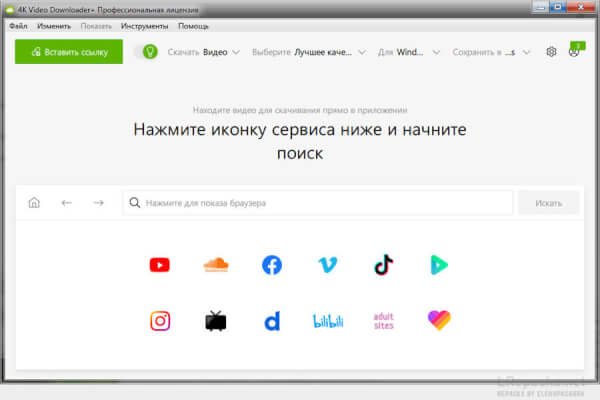The image size is (600, 400).
Task: Open the notifications icon with green badge
Action: click(575, 50)
